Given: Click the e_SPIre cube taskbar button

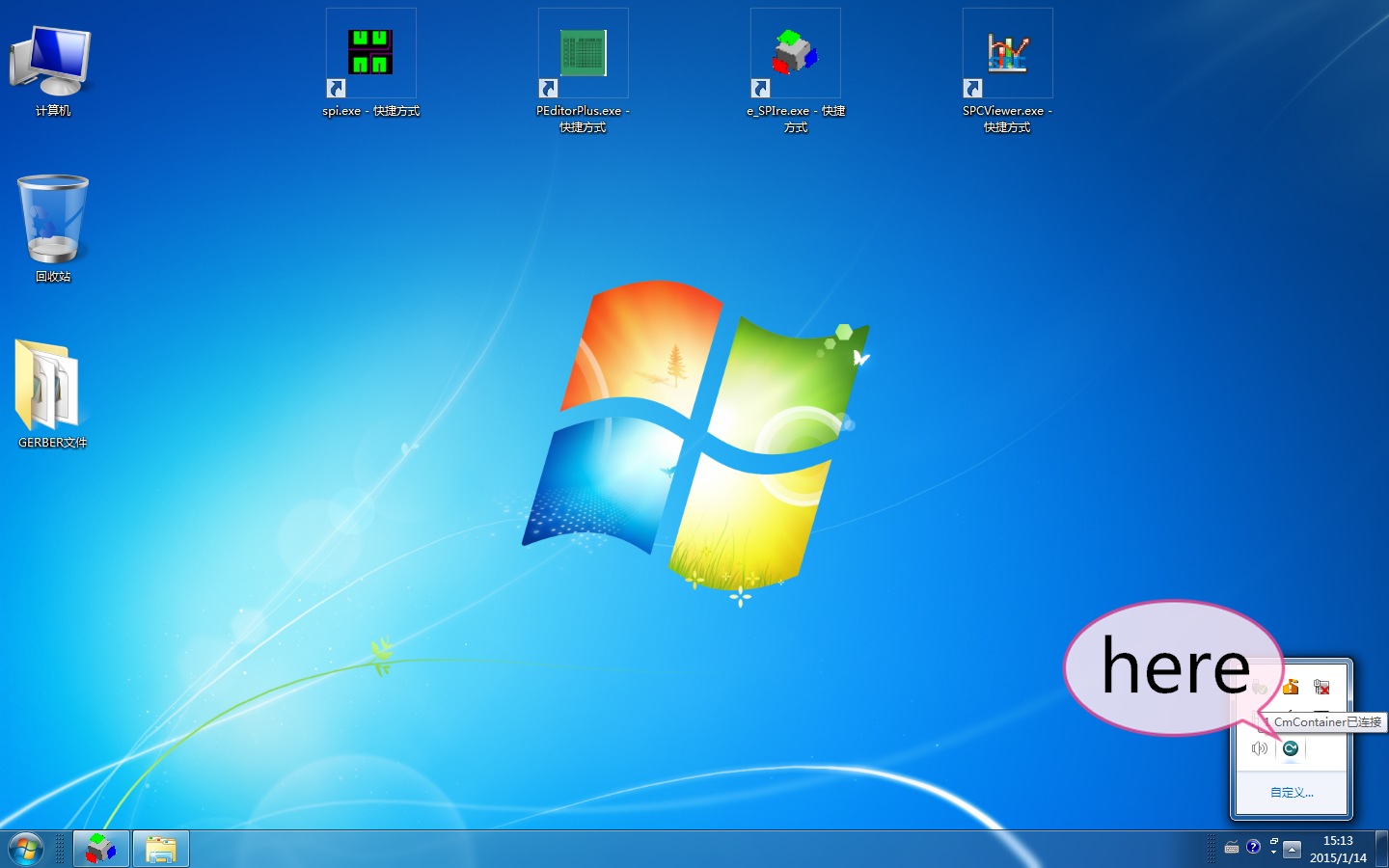Looking at the screenshot, I should pos(101,849).
